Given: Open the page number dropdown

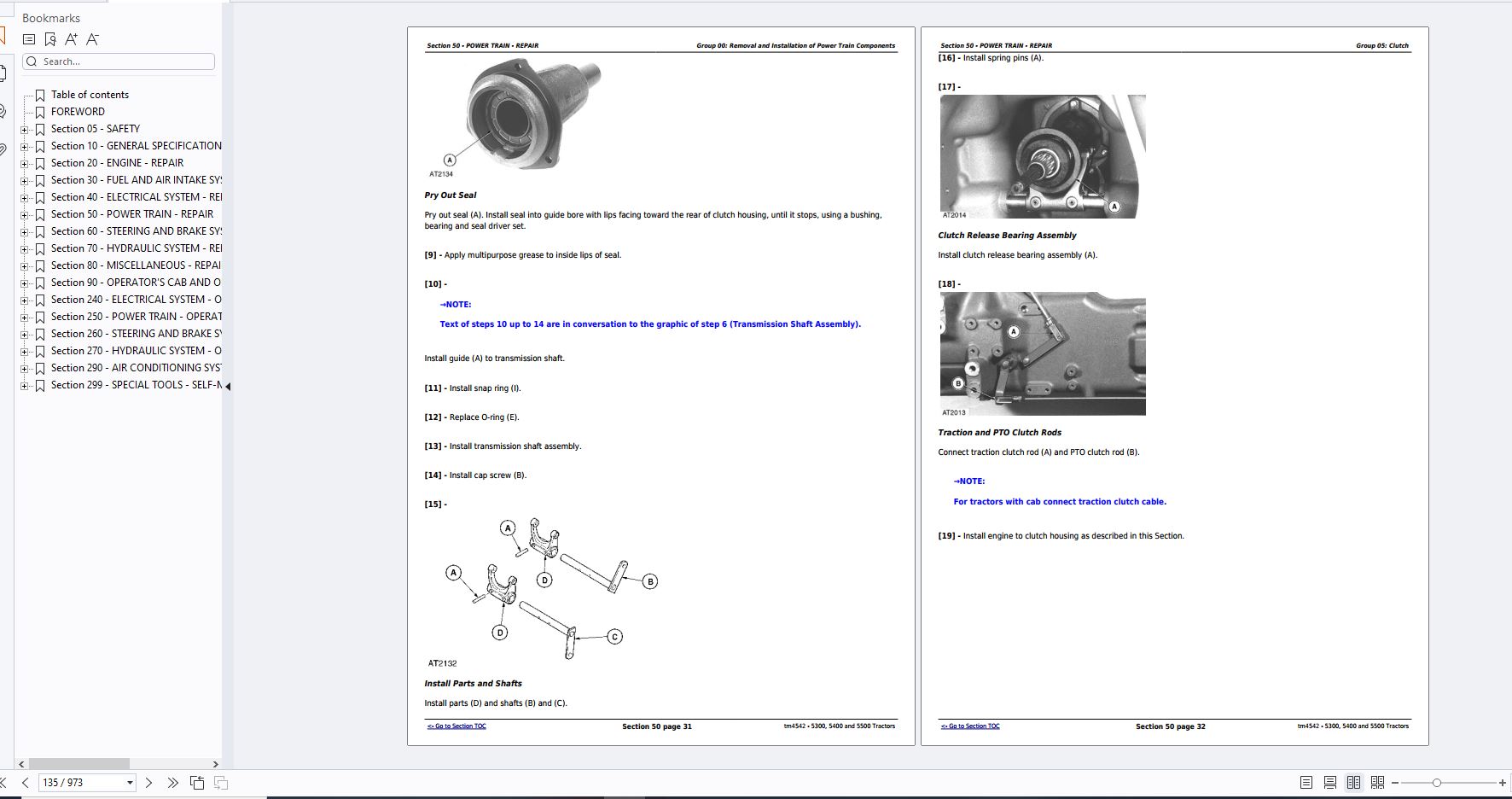Looking at the screenshot, I should [x=130, y=783].
